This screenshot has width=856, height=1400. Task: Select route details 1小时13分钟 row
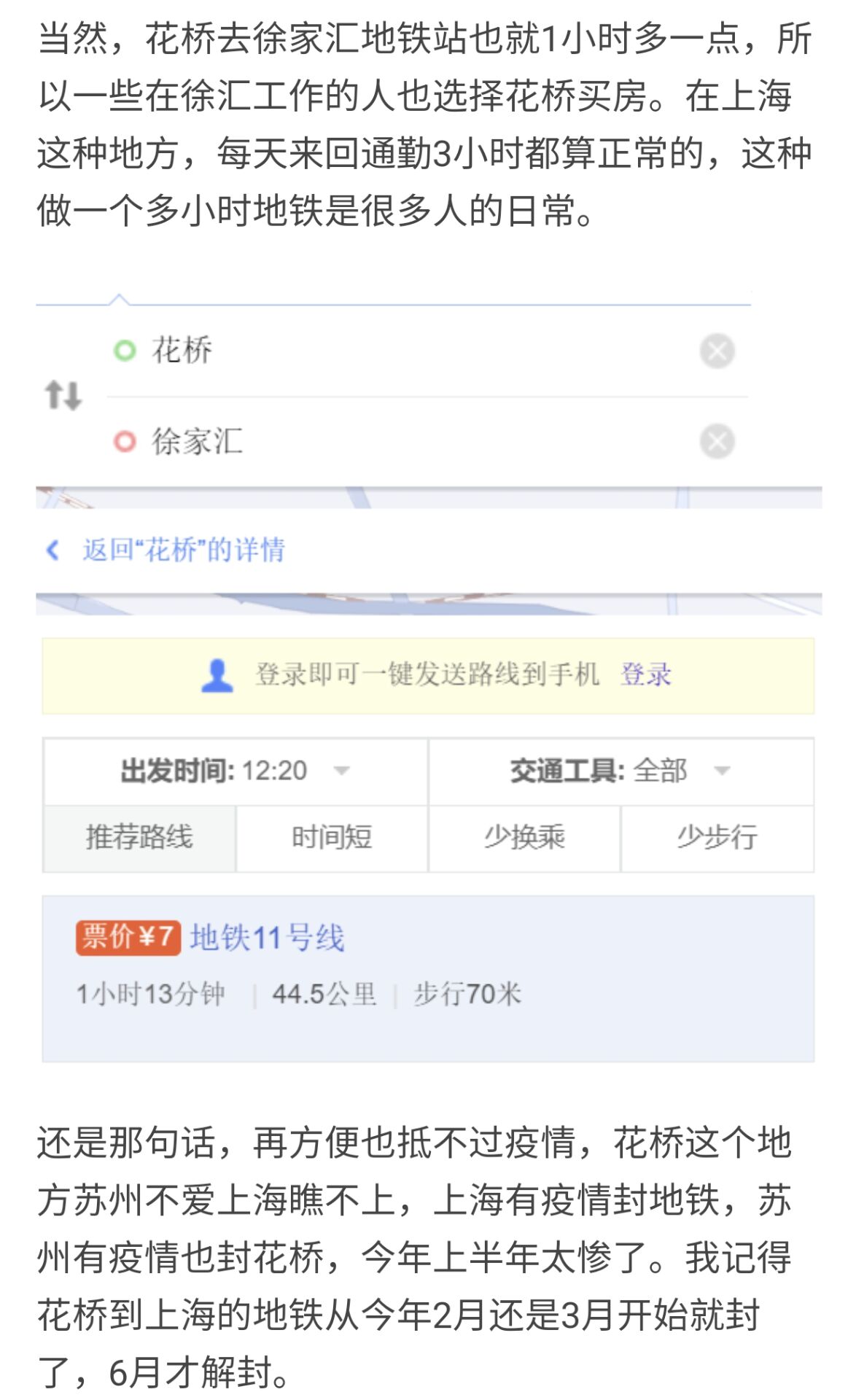pyautogui.click(x=299, y=995)
